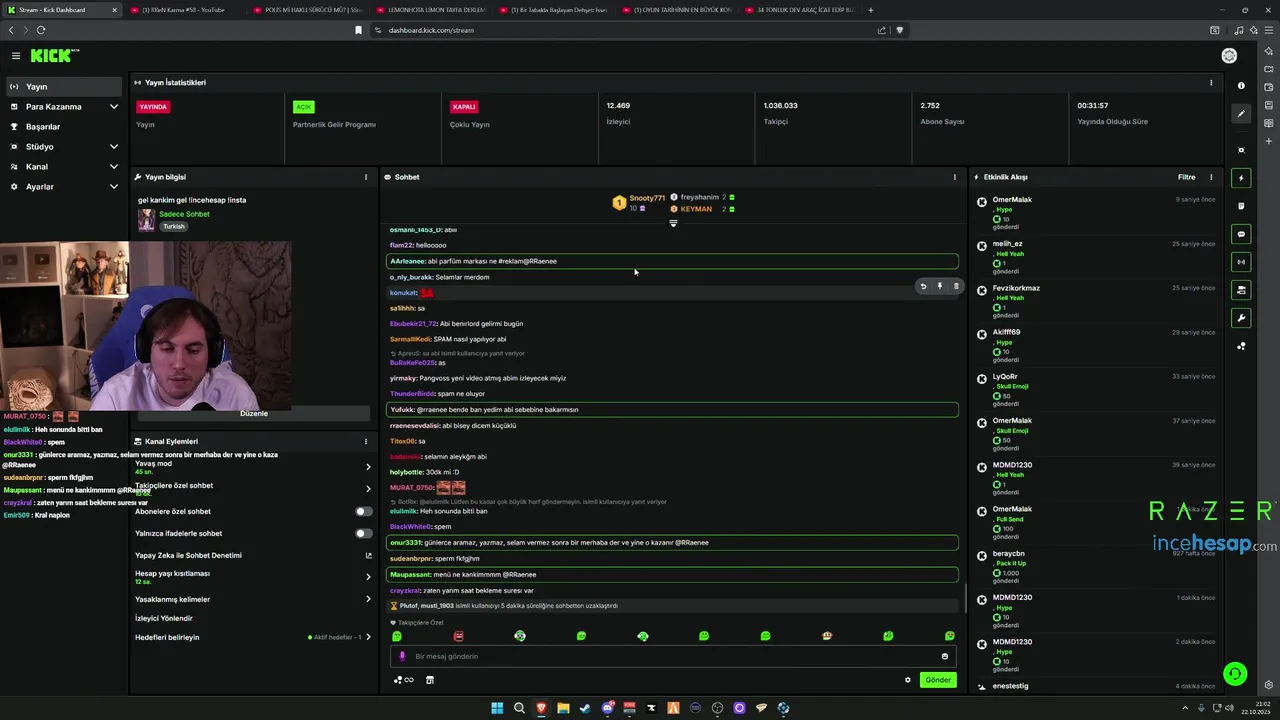
Task: Select the monkey face emote
Action: pyautogui.click(x=827, y=636)
